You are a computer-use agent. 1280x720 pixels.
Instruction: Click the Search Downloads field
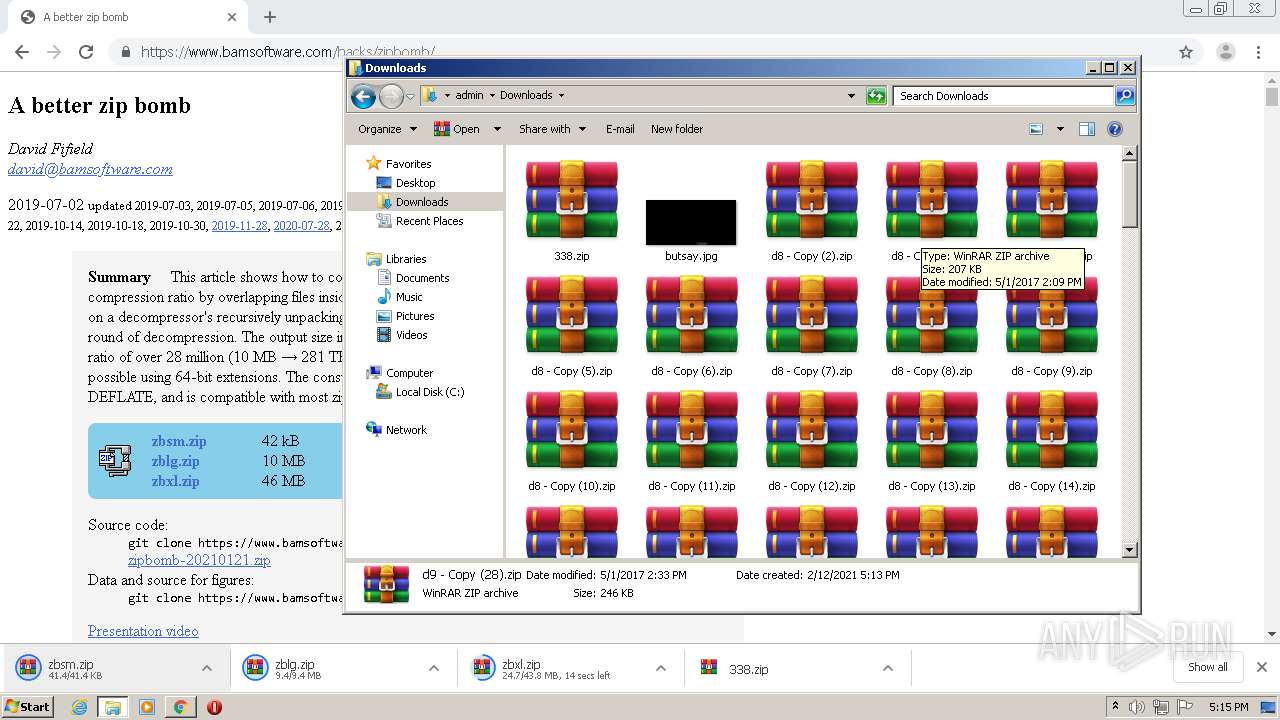pyautogui.click(x=1003, y=96)
